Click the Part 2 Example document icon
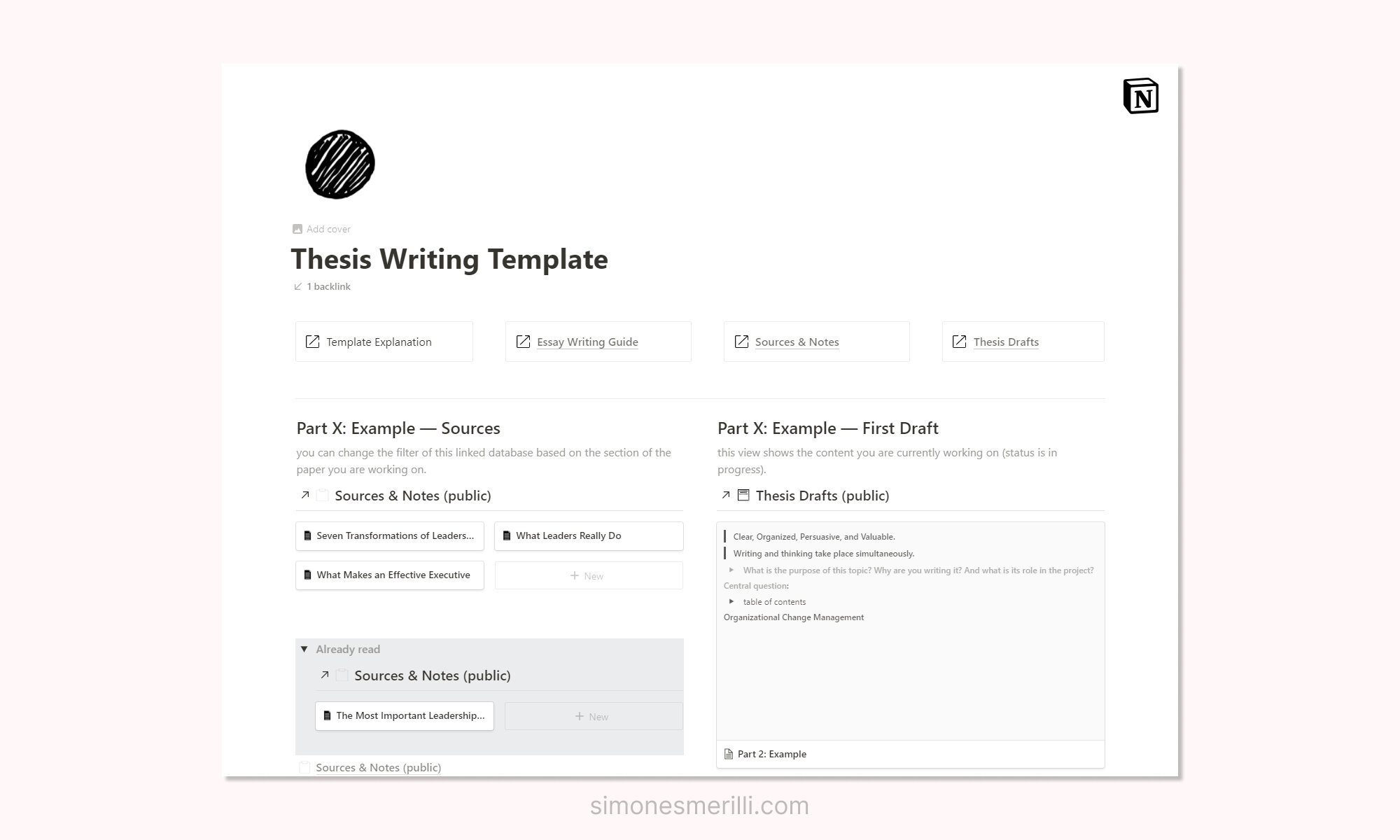 pyautogui.click(x=729, y=754)
